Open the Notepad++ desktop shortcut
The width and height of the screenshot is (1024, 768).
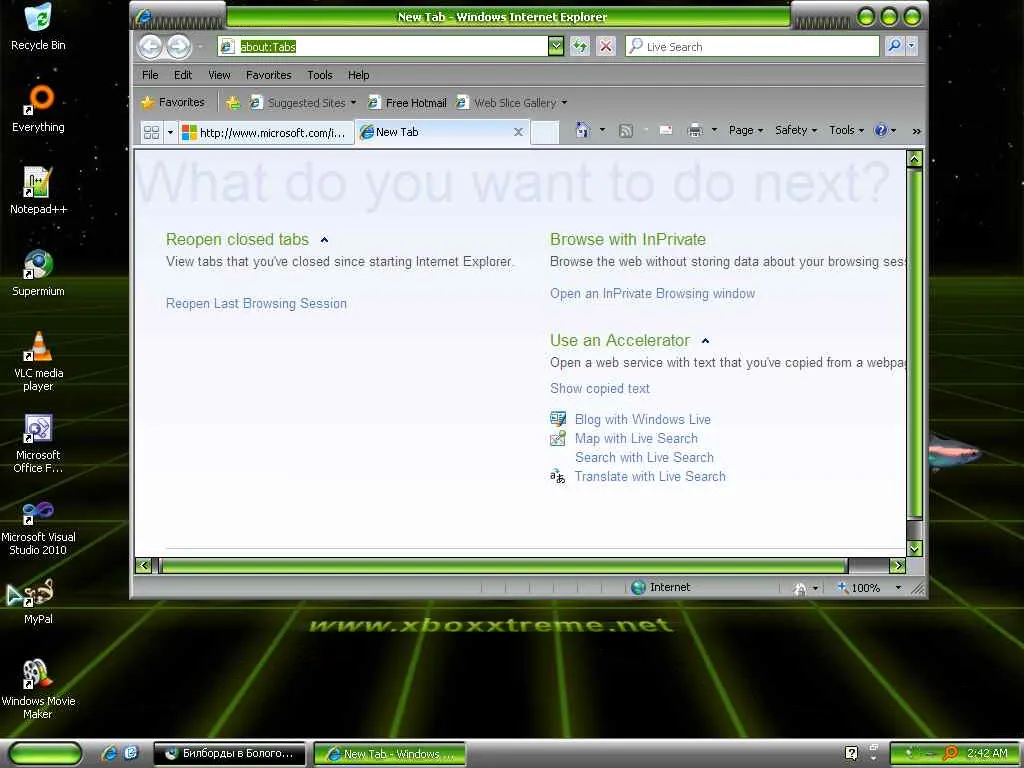point(38,191)
